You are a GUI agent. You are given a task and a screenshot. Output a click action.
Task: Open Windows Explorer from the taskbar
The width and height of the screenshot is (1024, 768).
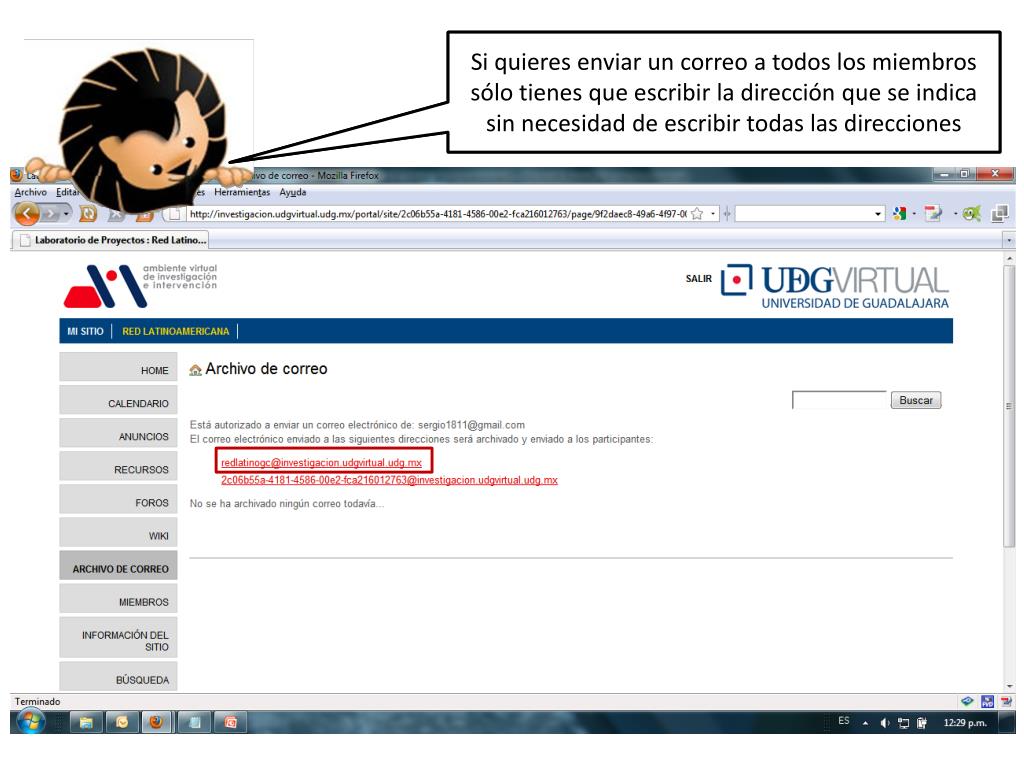pyautogui.click(x=86, y=722)
